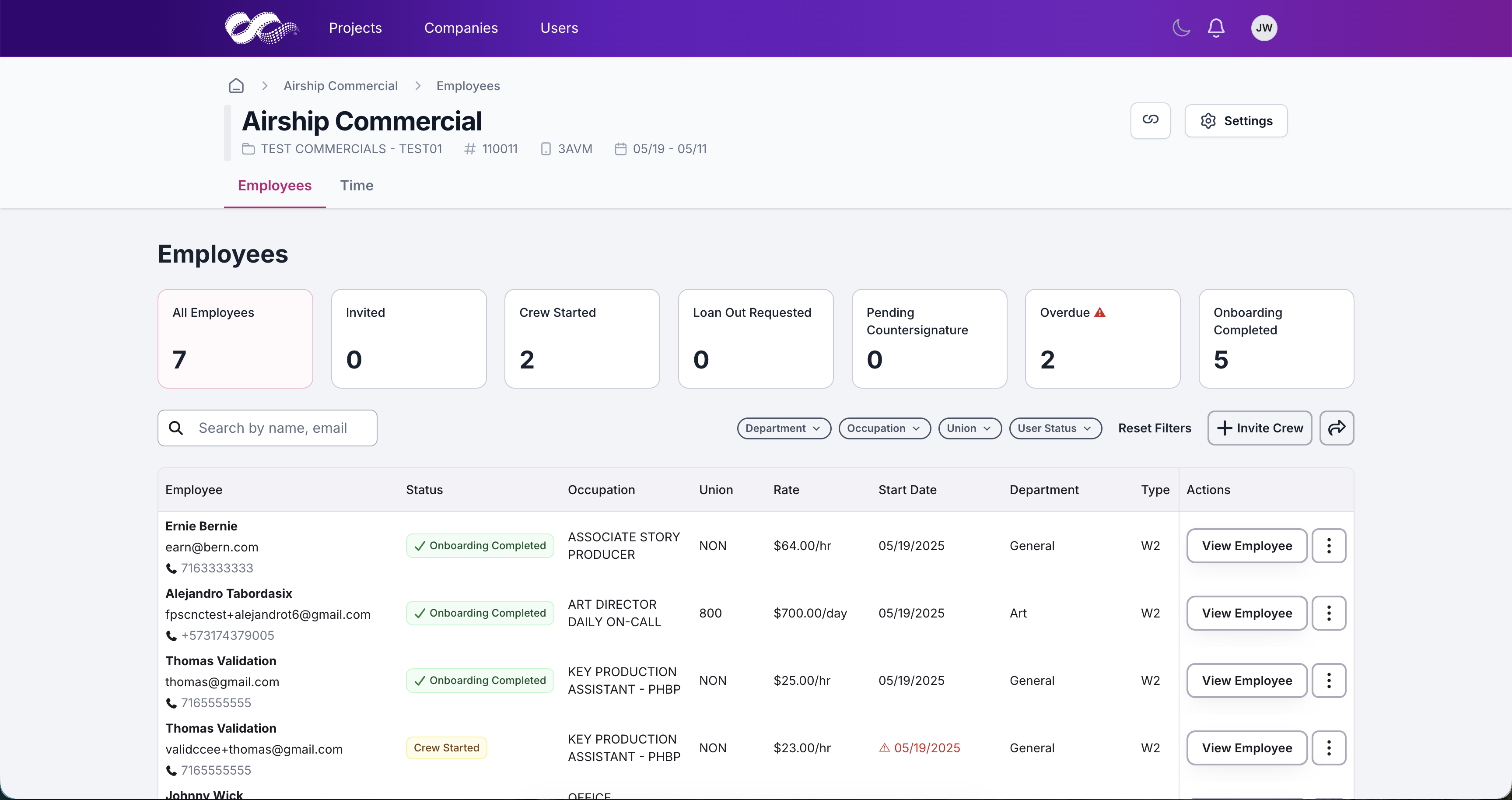This screenshot has width=1512, height=800.
Task: Click phone icon for 7163333333
Action: (x=171, y=568)
